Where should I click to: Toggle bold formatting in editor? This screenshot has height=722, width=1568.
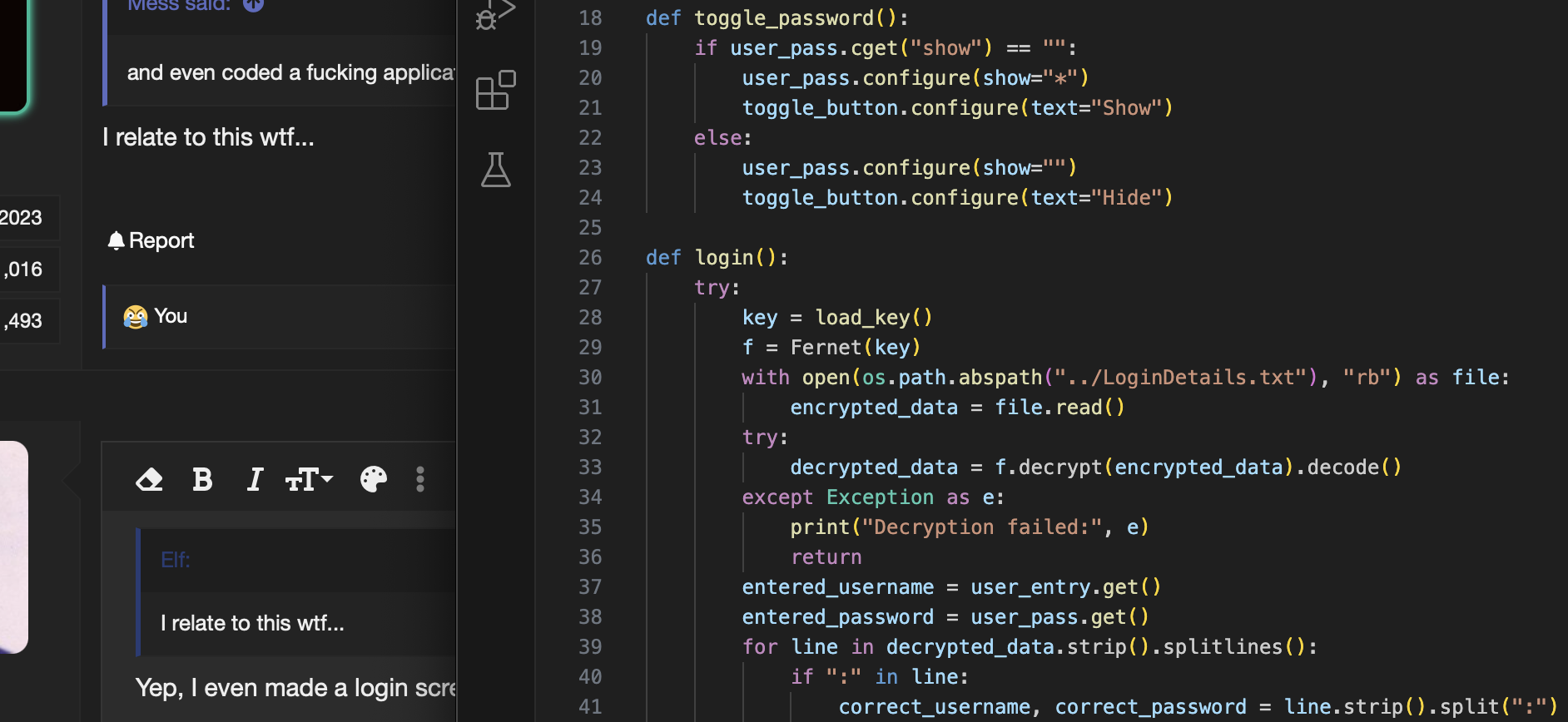[x=202, y=479]
